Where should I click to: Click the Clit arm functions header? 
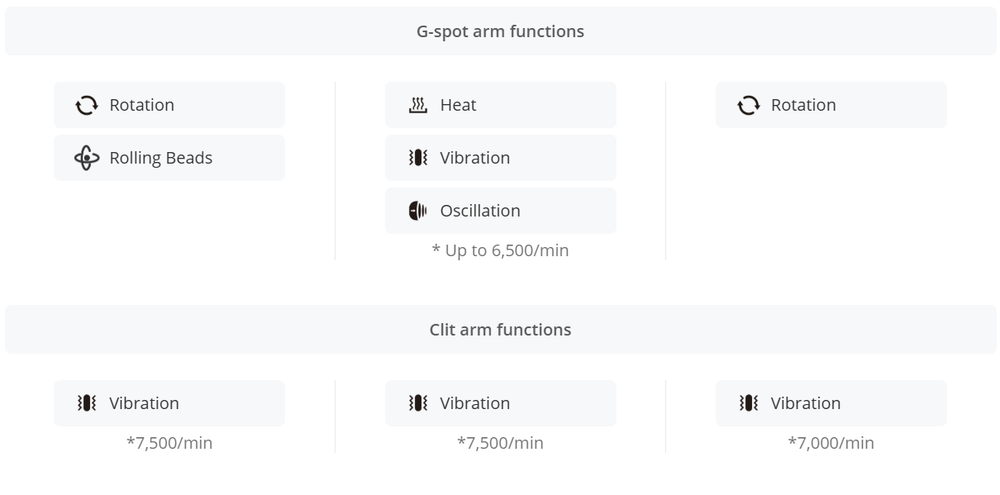[500, 329]
